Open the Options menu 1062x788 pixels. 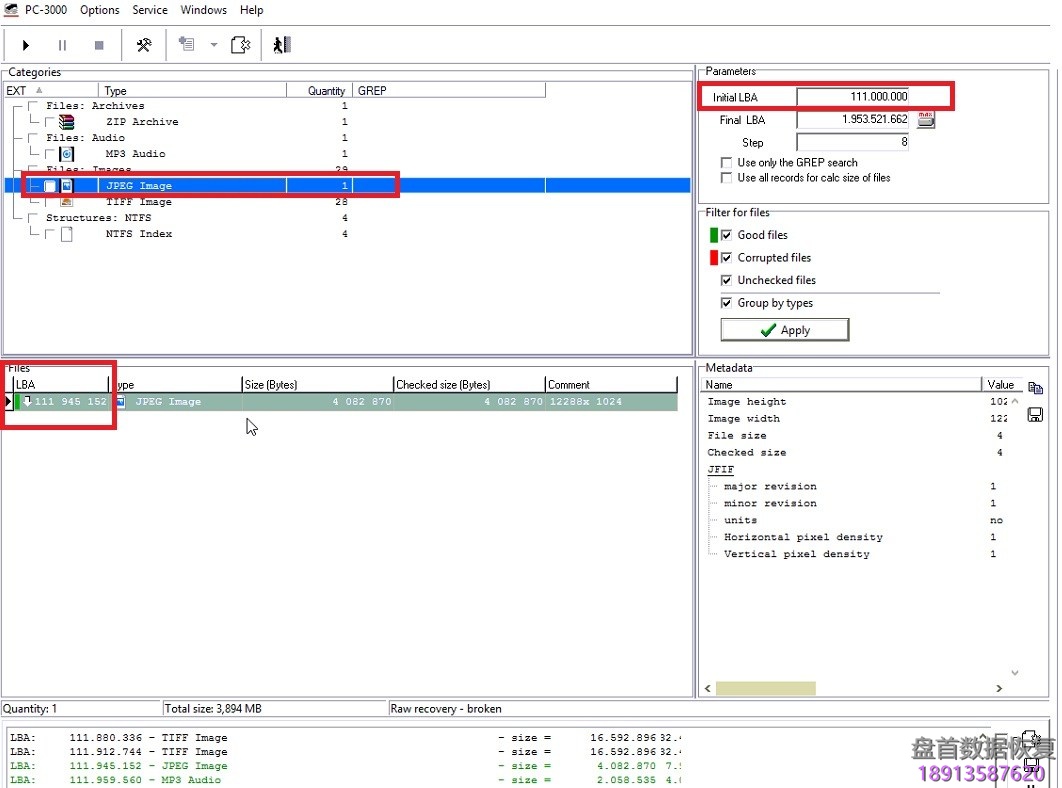[x=100, y=10]
